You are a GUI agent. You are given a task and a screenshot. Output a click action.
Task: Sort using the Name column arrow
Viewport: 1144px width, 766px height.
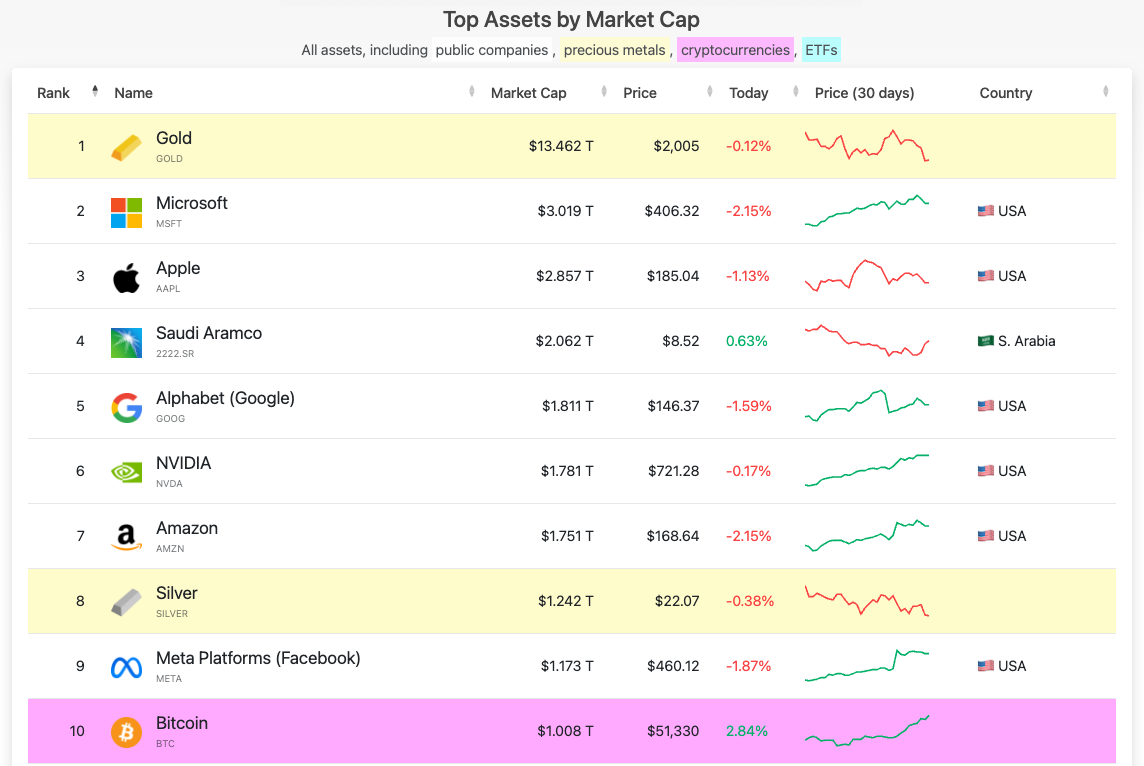[x=472, y=91]
